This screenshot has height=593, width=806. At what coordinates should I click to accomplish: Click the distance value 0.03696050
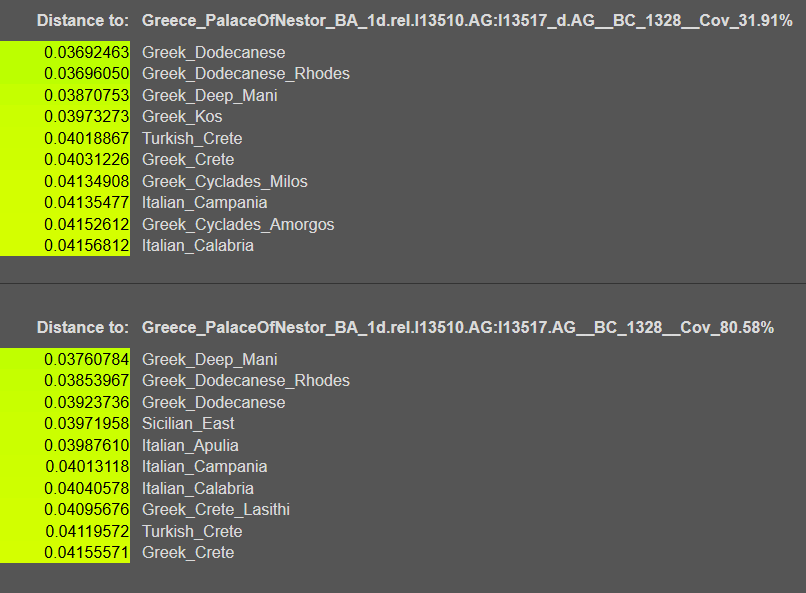coord(86,73)
